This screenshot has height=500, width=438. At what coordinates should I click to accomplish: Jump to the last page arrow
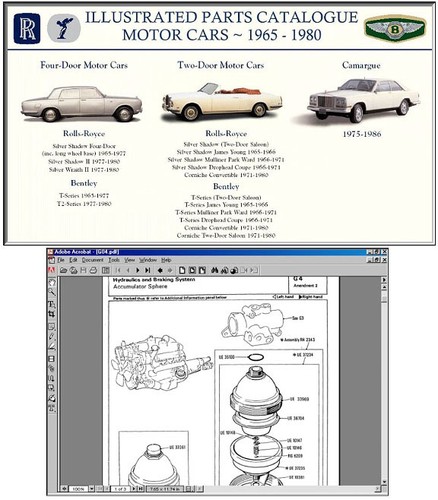[148, 270]
